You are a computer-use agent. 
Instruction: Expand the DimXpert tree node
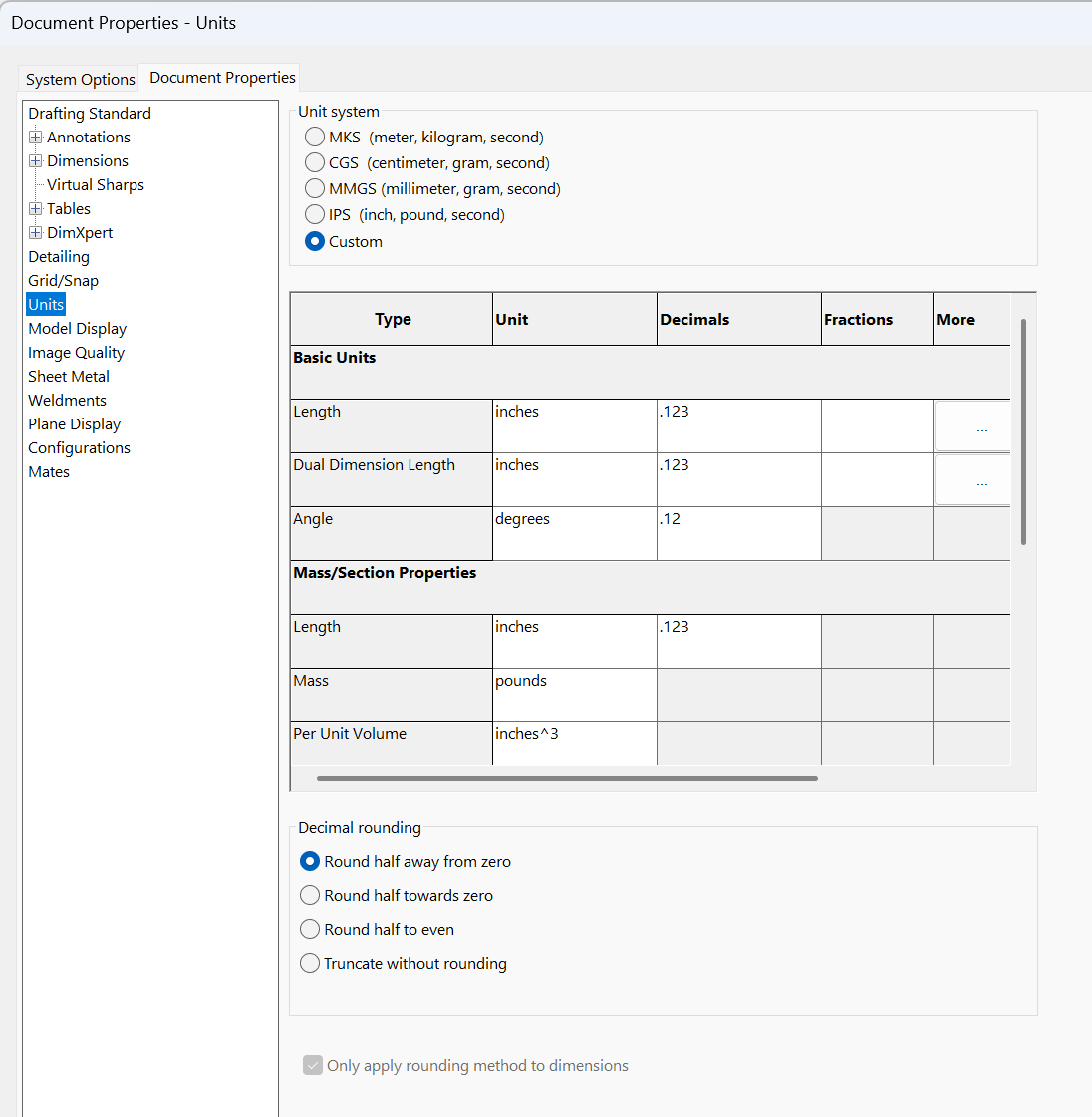36,233
